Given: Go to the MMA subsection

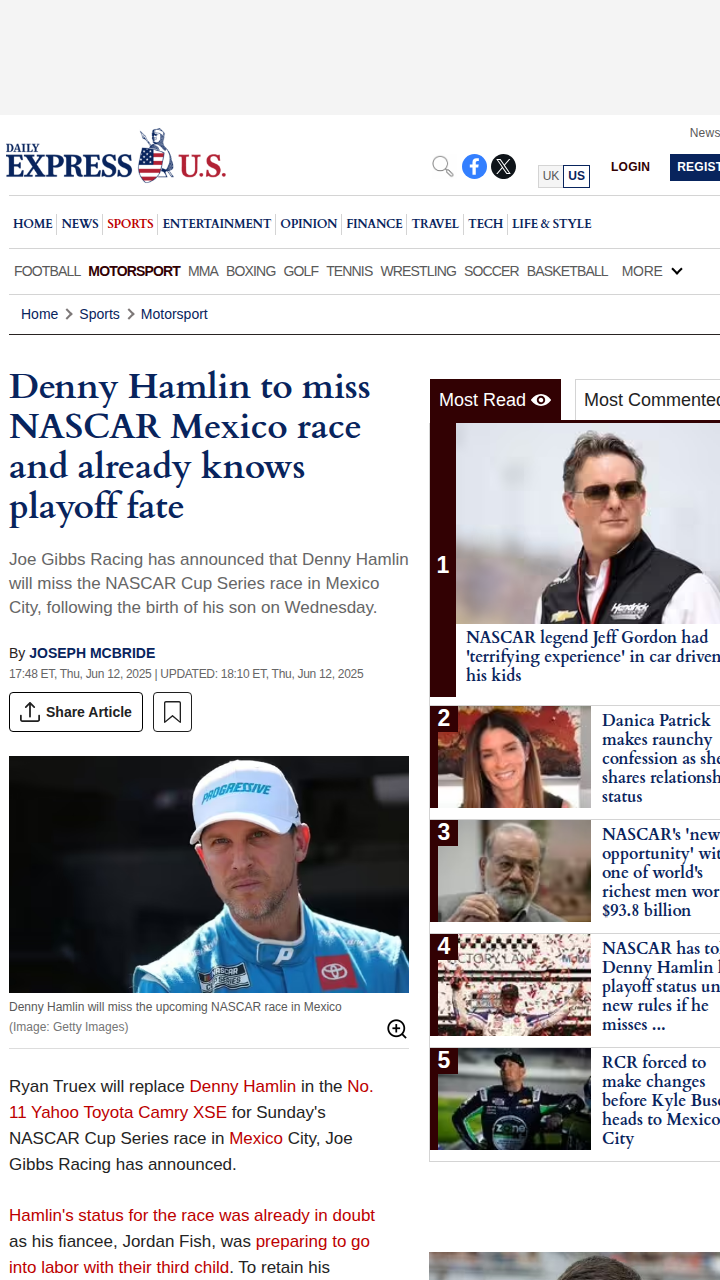Looking at the screenshot, I should pos(203,271).
